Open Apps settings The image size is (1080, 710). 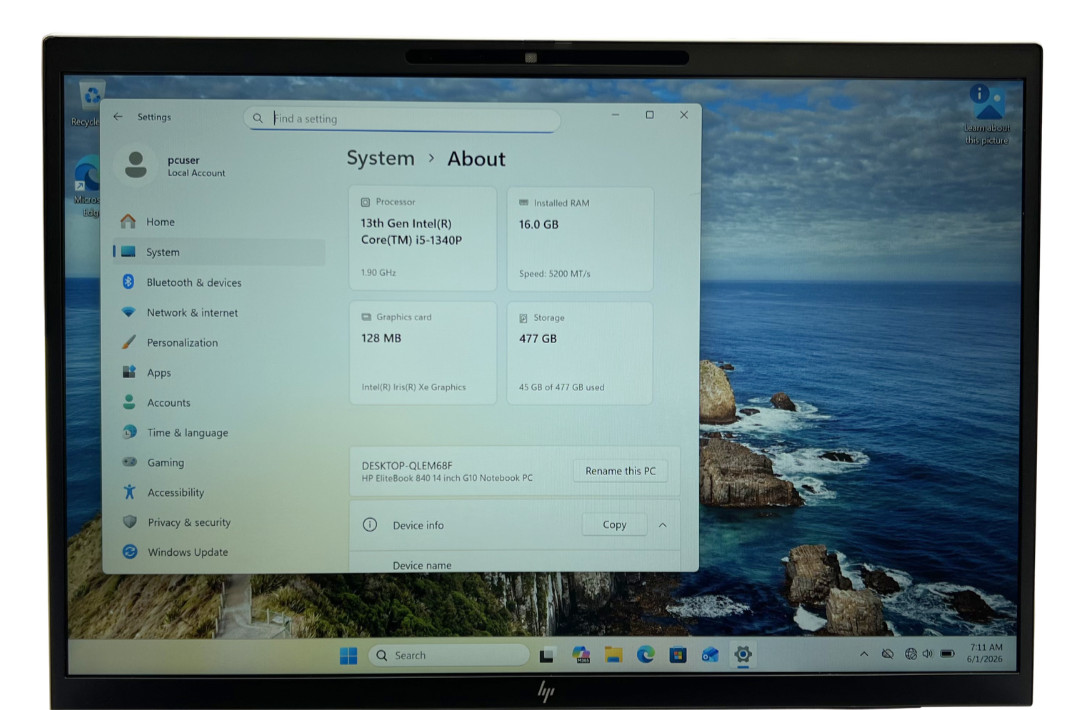coord(219,373)
